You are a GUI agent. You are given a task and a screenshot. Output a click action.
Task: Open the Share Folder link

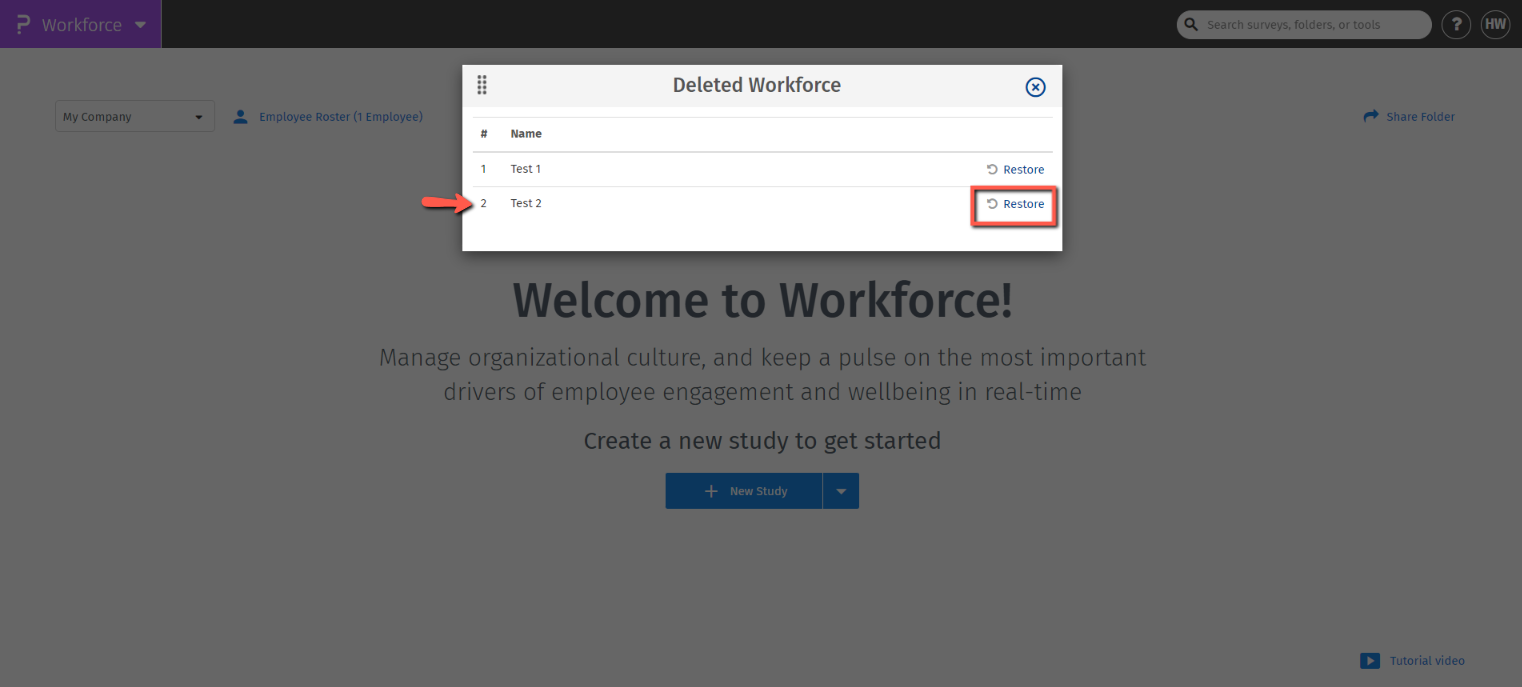click(1420, 117)
